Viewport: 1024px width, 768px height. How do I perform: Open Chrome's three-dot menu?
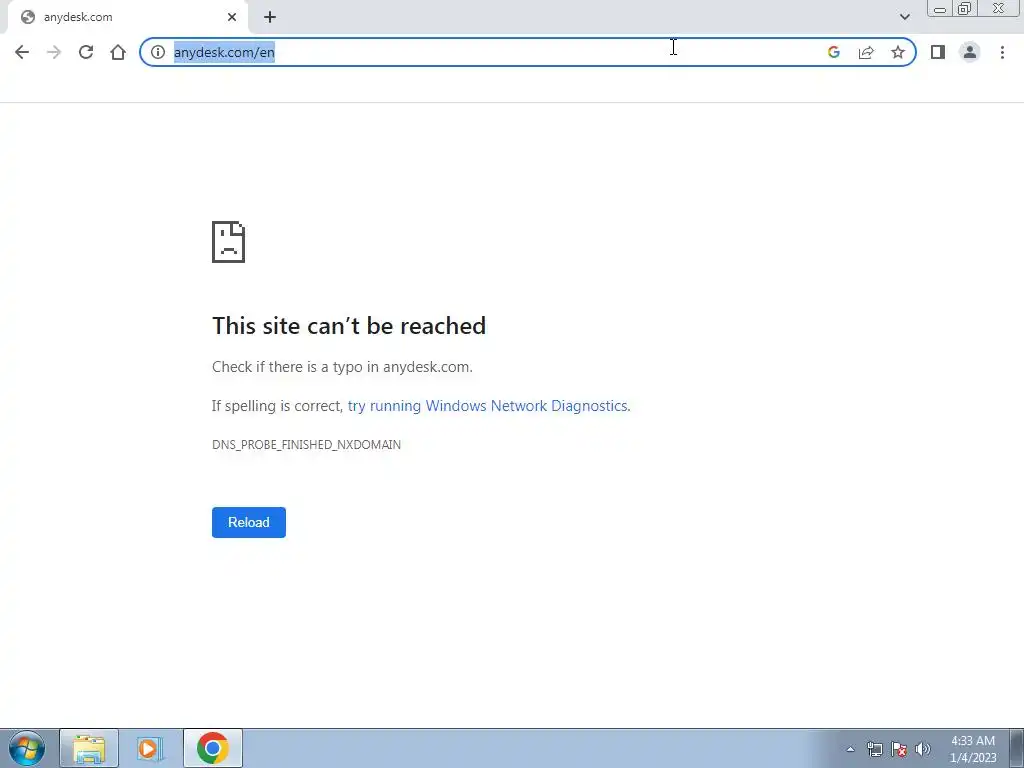1002,52
